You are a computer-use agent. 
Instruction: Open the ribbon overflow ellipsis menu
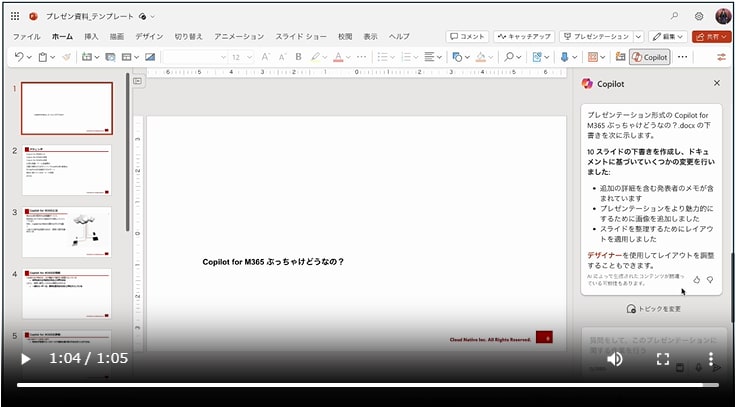(x=682, y=57)
